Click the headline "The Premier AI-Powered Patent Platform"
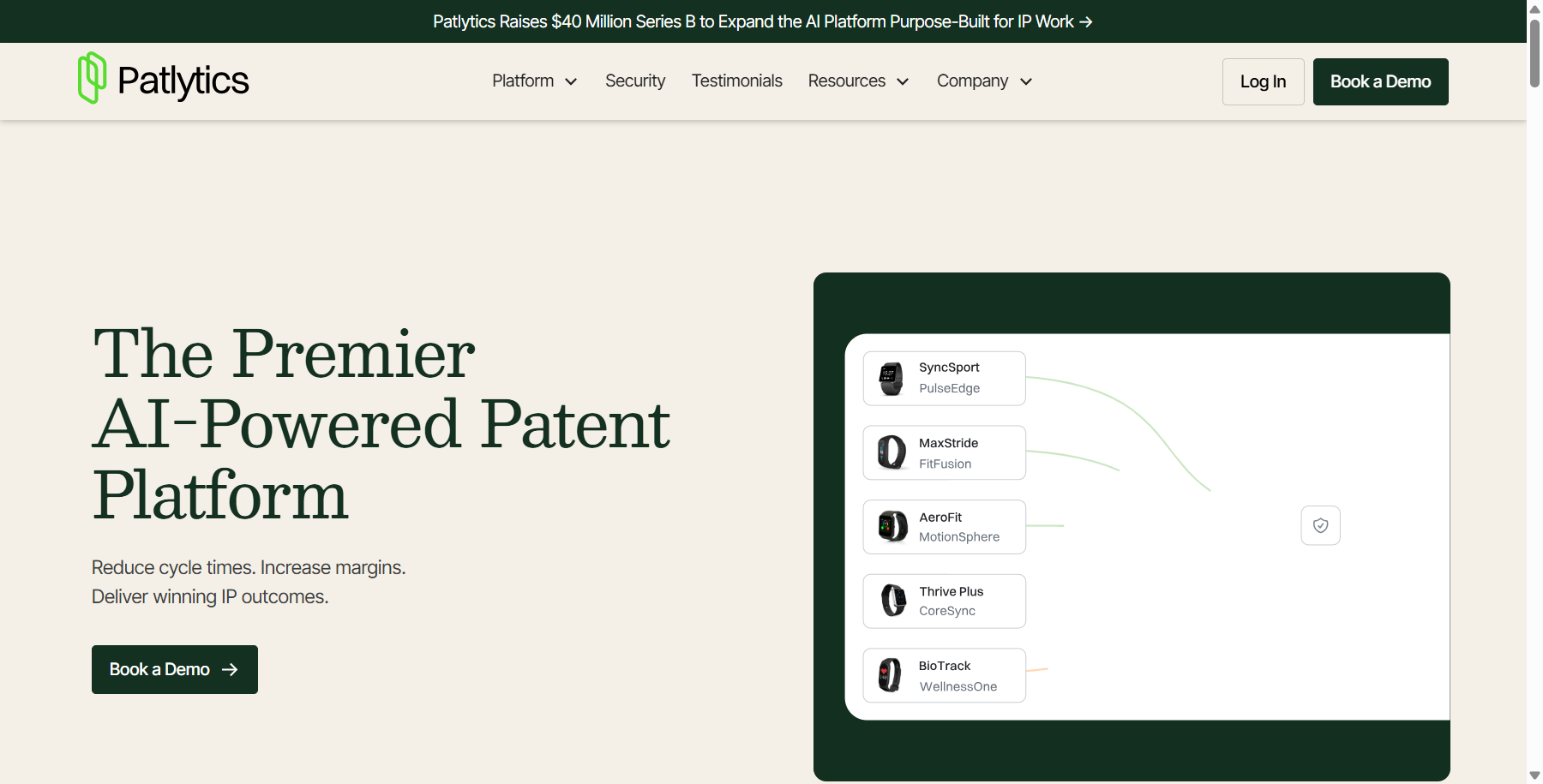This screenshot has height=784, width=1543. pyautogui.click(x=381, y=423)
